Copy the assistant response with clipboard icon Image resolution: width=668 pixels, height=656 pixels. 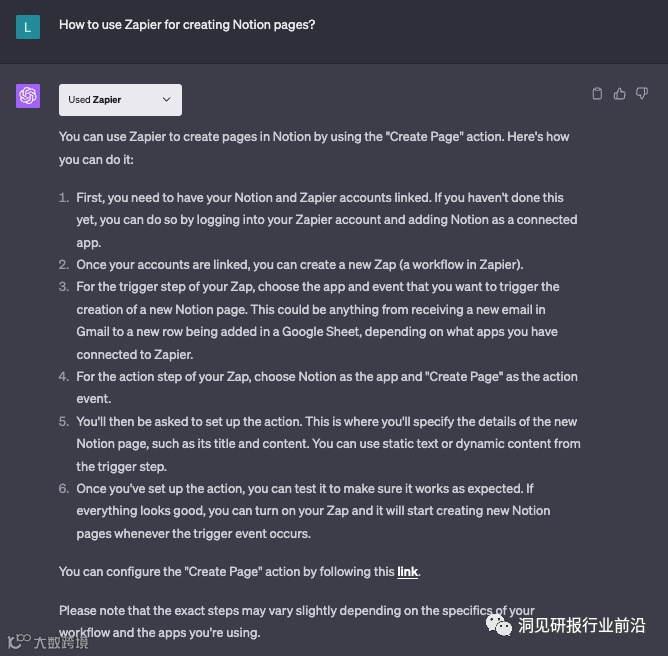pyautogui.click(x=597, y=94)
